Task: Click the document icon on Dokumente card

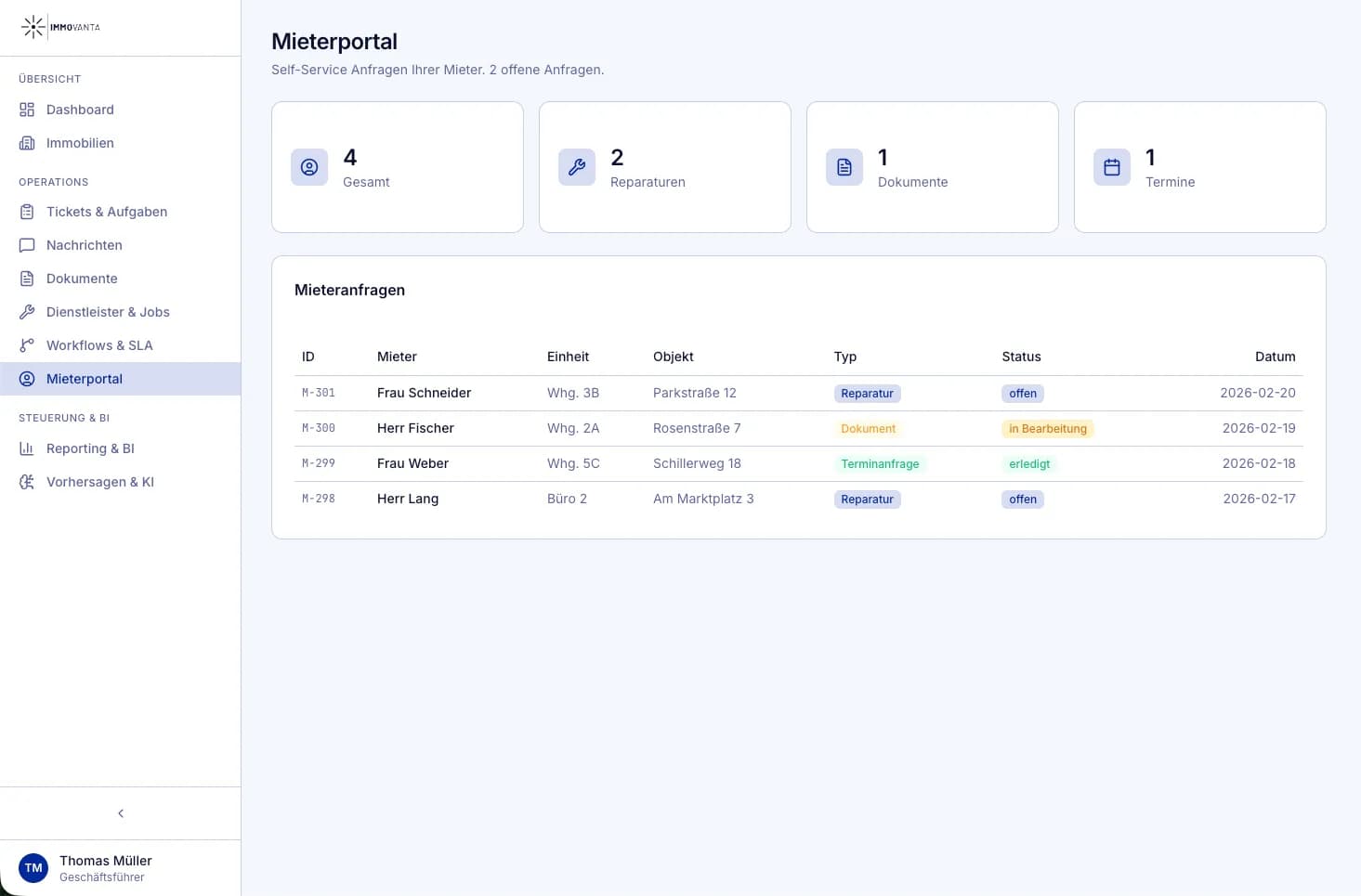Action: (844, 167)
